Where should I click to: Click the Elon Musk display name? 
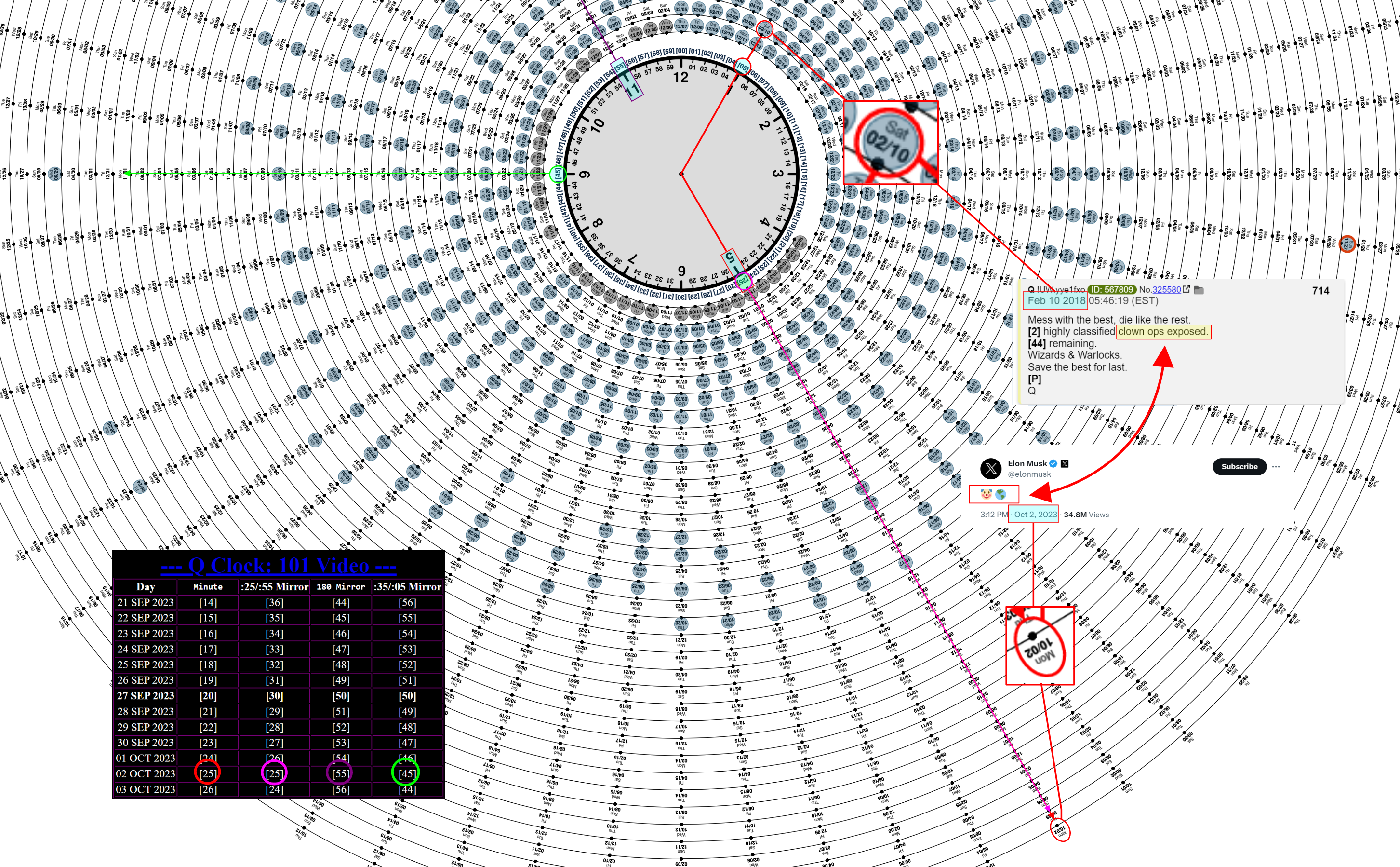(x=1027, y=463)
